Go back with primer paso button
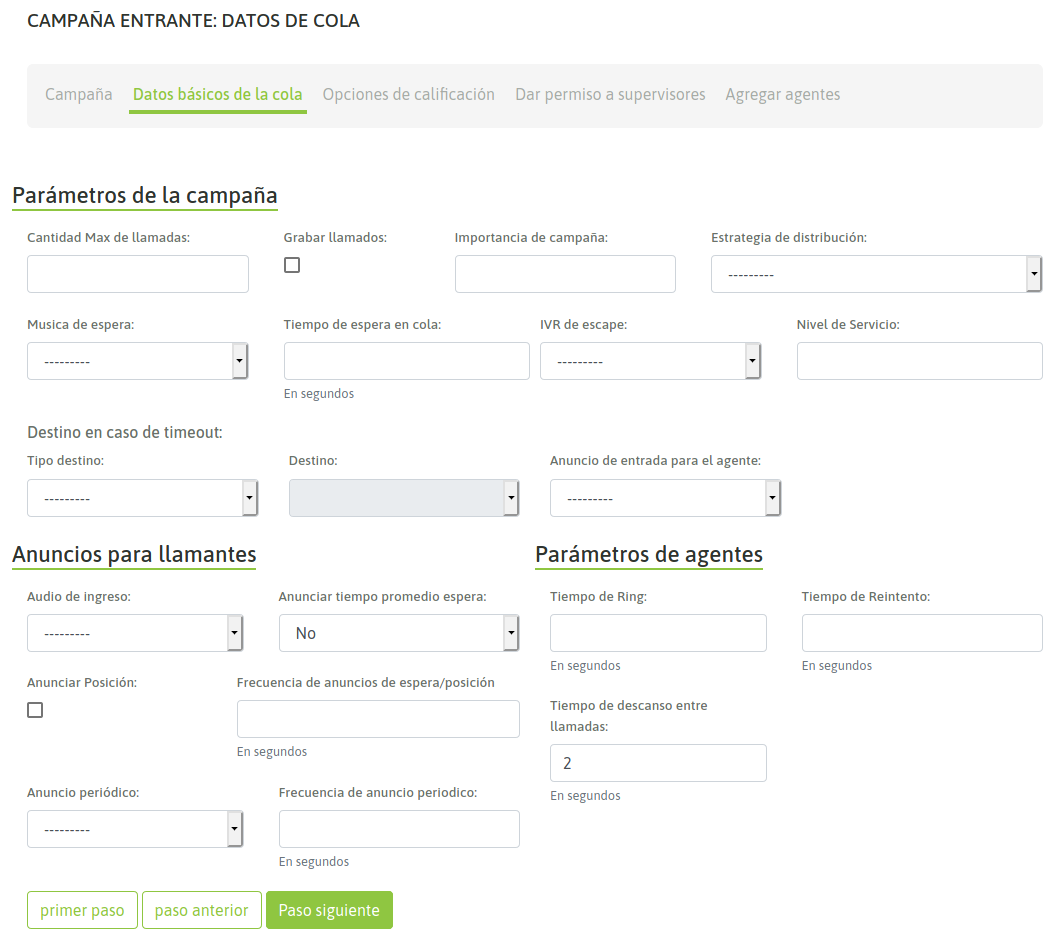This screenshot has width=1060, height=944. point(82,910)
